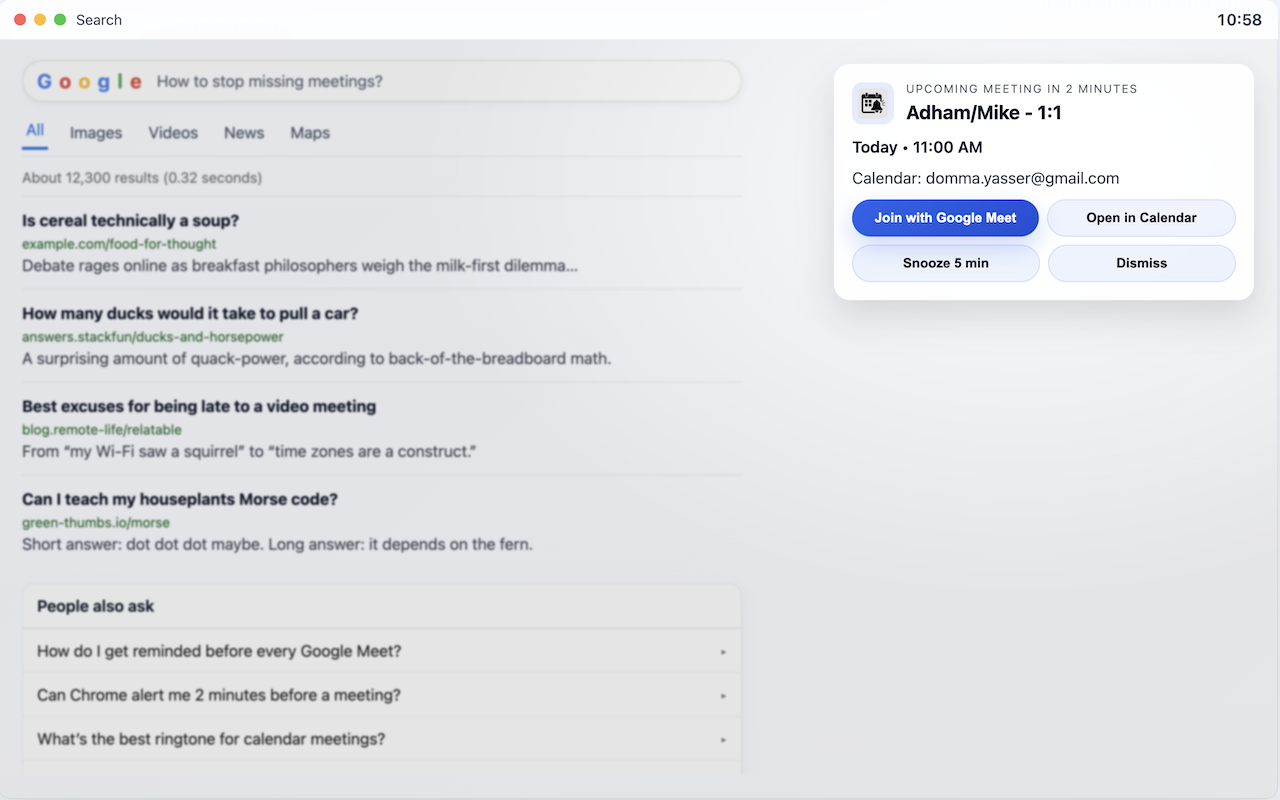
Task: Open the News tab
Action: (x=244, y=133)
